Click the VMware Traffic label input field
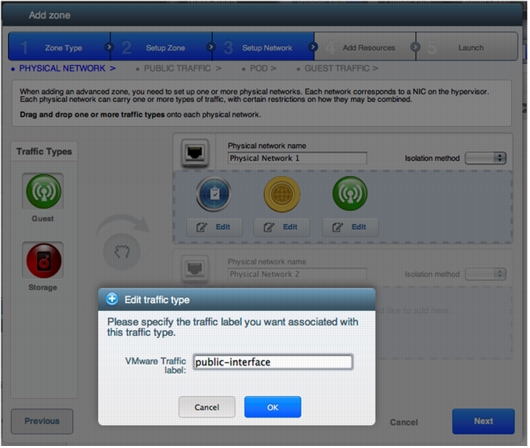 click(273, 362)
